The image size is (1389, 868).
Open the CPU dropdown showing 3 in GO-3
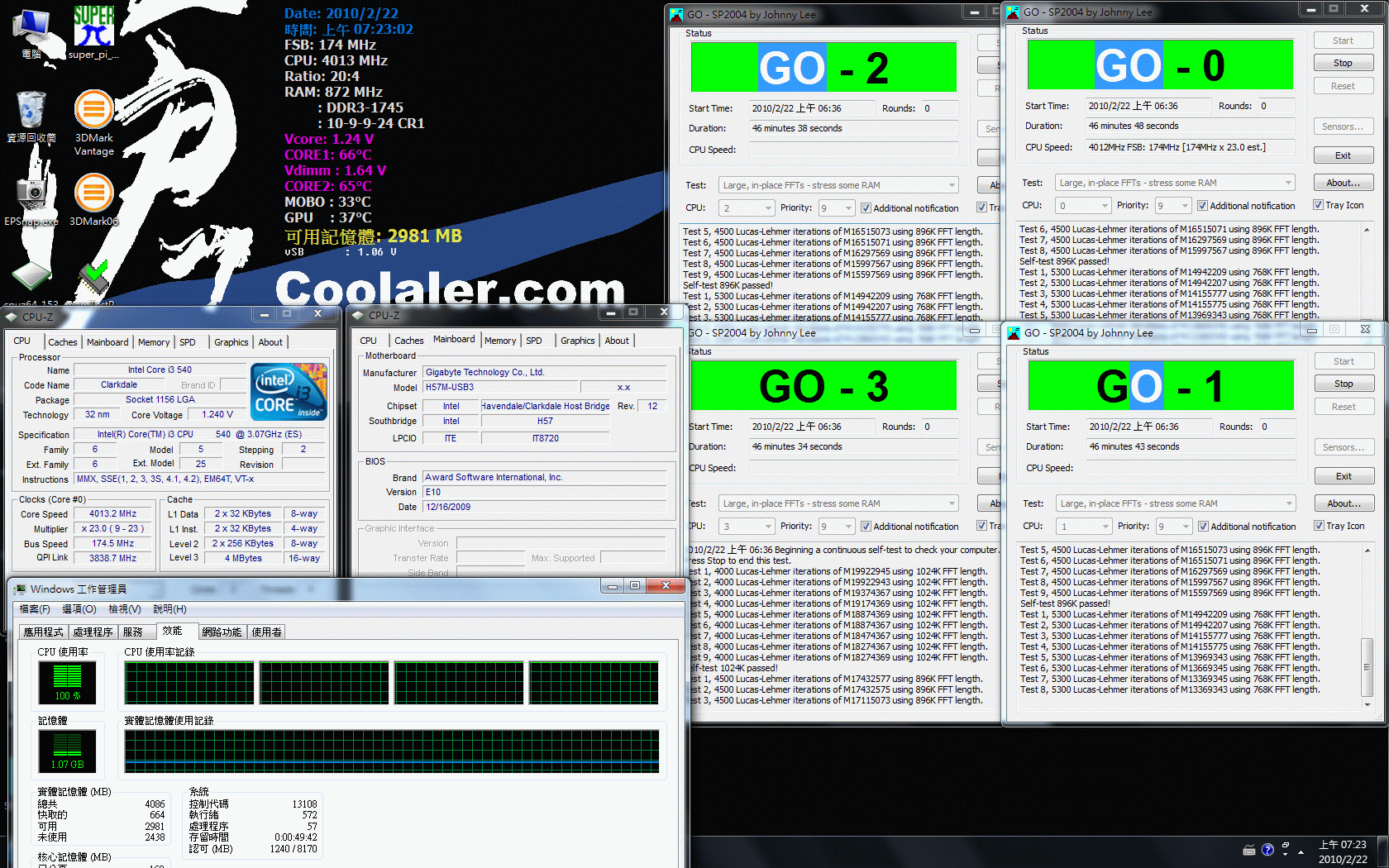pyautogui.click(x=747, y=527)
